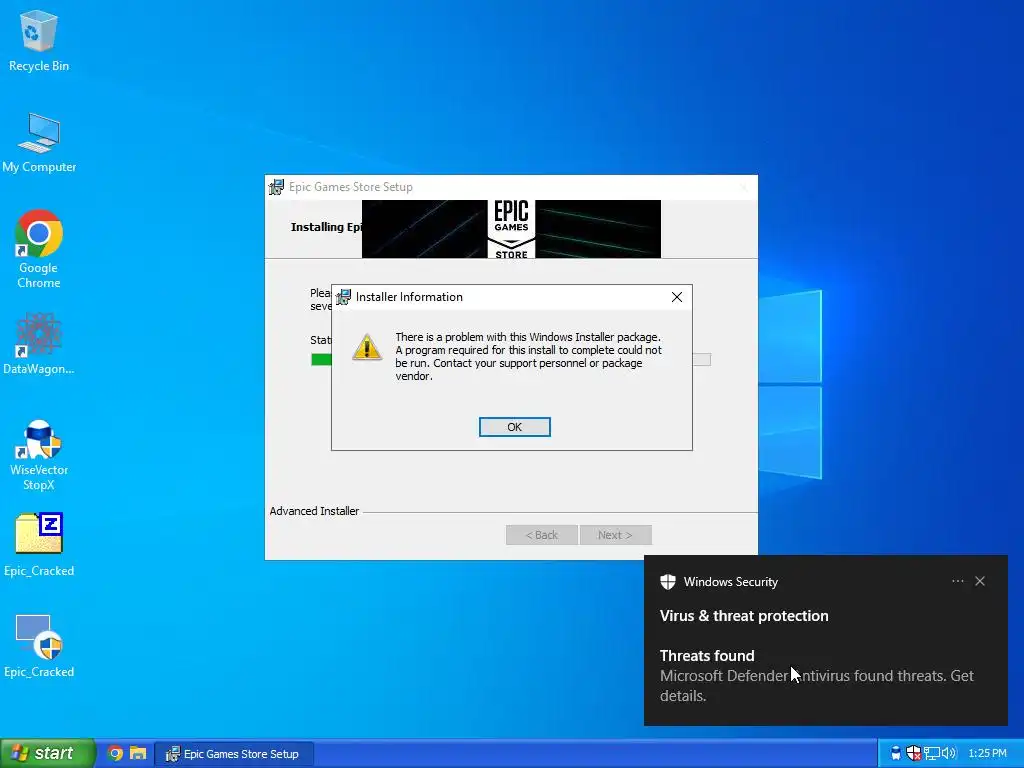Select the My Computer desktop icon
This screenshot has width=1024, height=768.
point(39,142)
